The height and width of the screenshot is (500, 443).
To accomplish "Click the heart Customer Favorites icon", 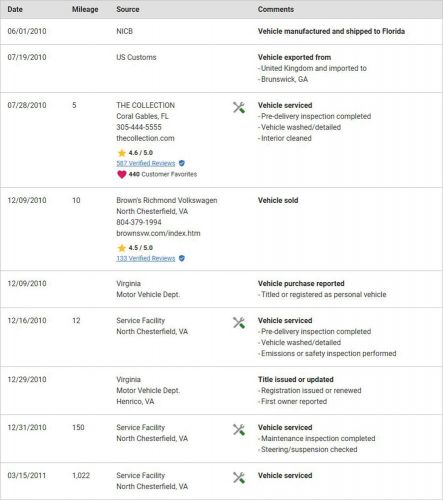I will pos(122,174).
